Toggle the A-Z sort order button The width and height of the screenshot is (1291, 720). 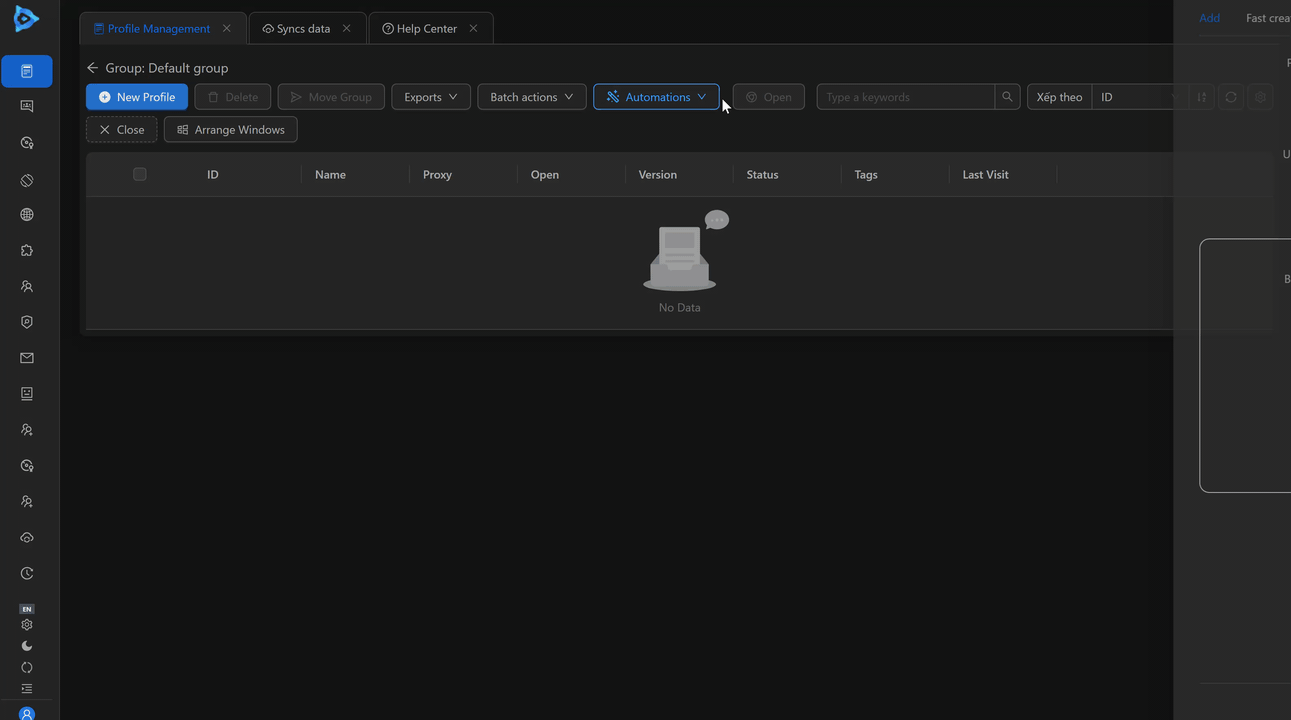(1202, 97)
